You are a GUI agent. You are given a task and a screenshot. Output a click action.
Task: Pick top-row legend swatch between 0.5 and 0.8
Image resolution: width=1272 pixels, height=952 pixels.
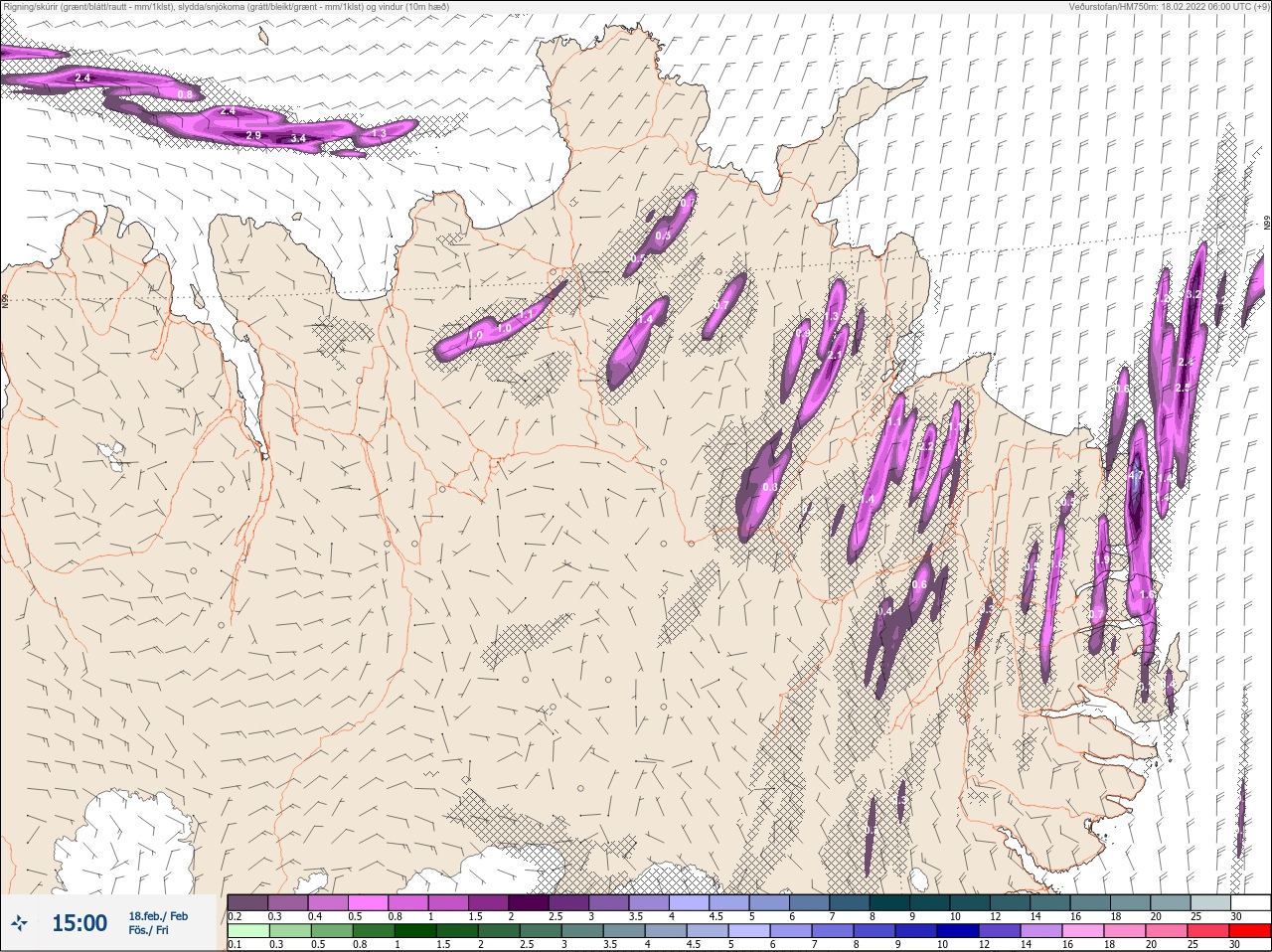pos(368,903)
